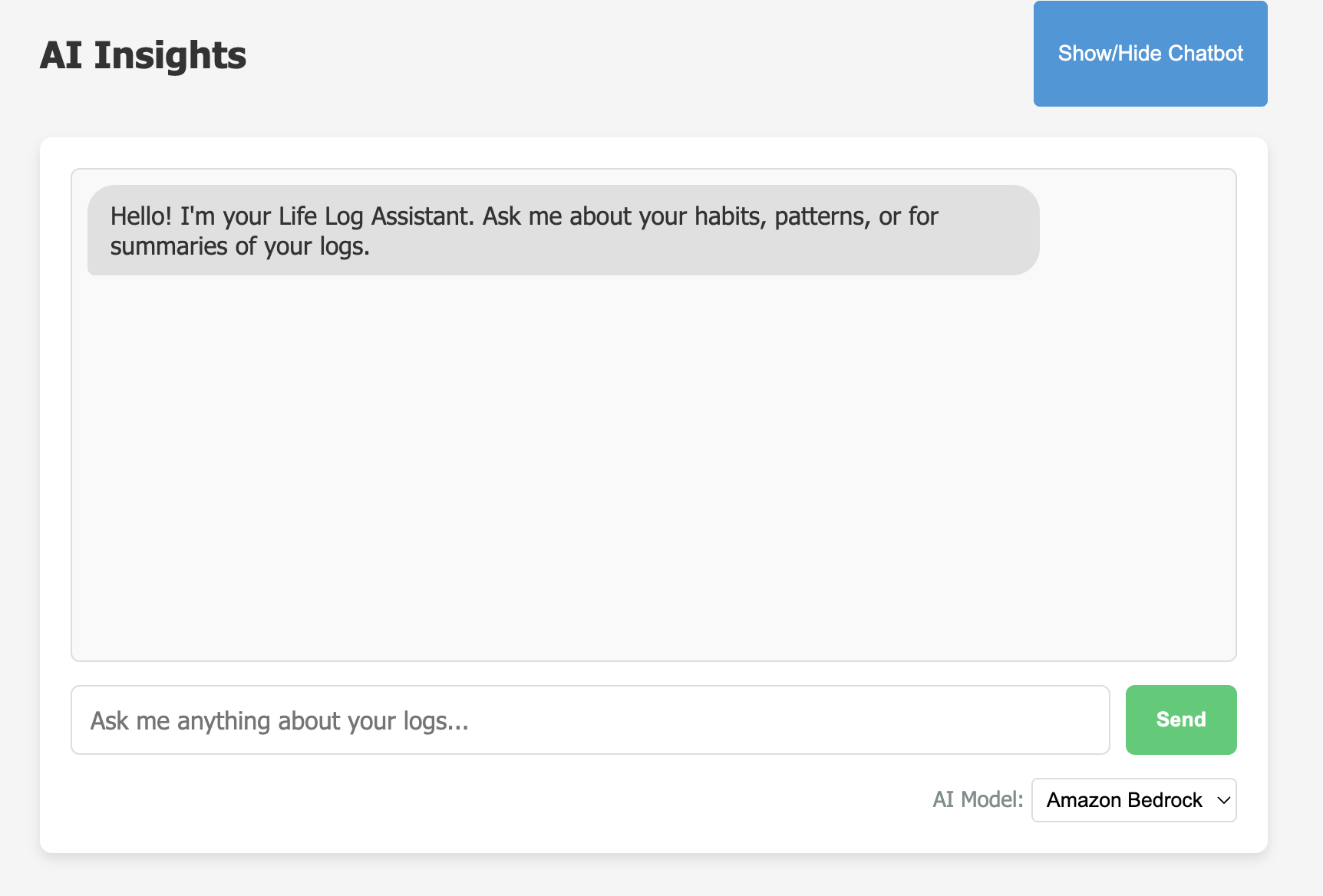Screen dimensions: 1323x896
Task: Submit the question with Send
Action: coord(1181,720)
